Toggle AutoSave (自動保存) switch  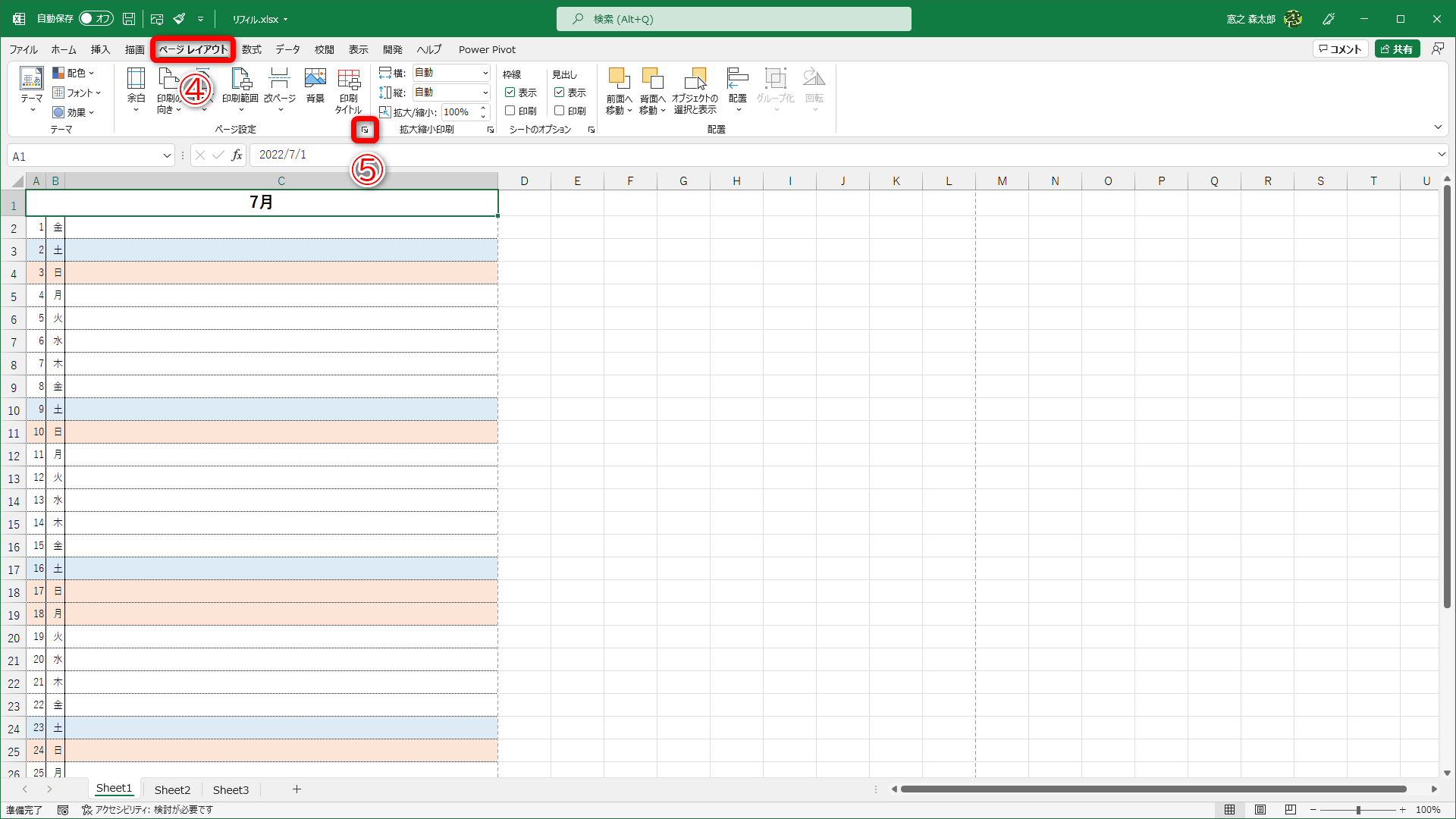96,19
